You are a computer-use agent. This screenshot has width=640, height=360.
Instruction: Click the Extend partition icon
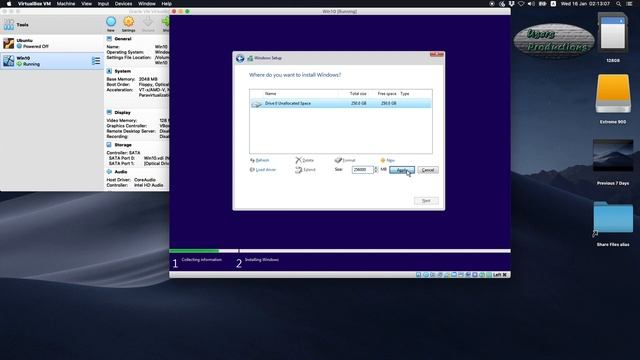pos(298,170)
